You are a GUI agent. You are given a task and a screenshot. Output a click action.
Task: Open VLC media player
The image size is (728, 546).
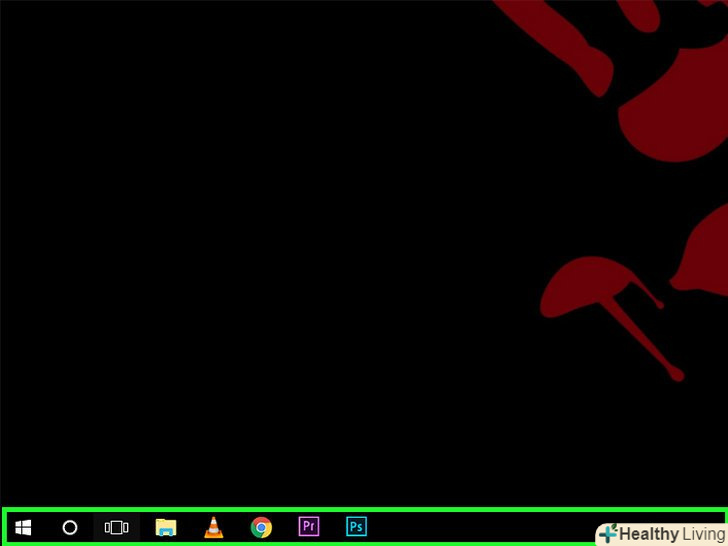(214, 527)
